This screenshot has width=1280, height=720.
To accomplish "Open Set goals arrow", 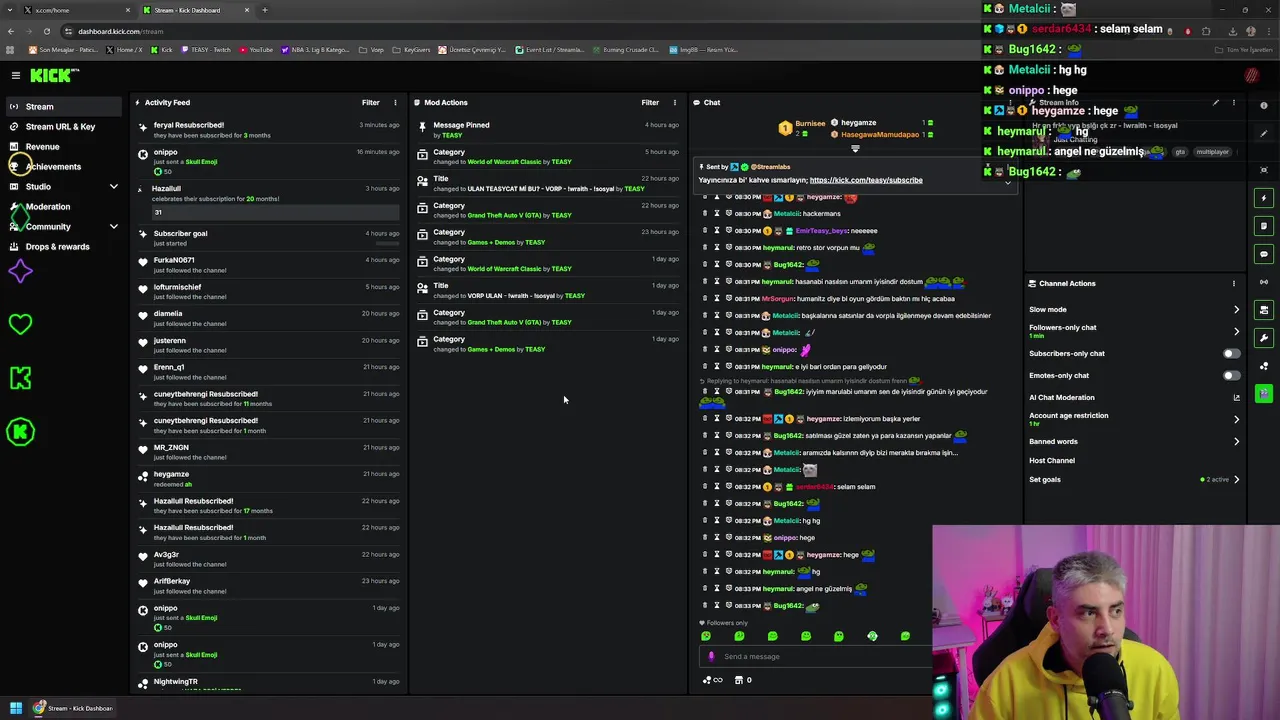I will 1236,479.
